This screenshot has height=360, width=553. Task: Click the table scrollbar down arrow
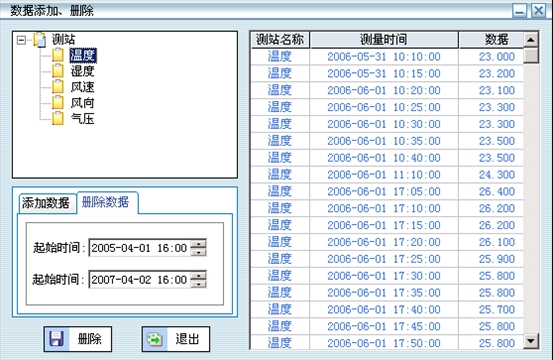pos(531,341)
